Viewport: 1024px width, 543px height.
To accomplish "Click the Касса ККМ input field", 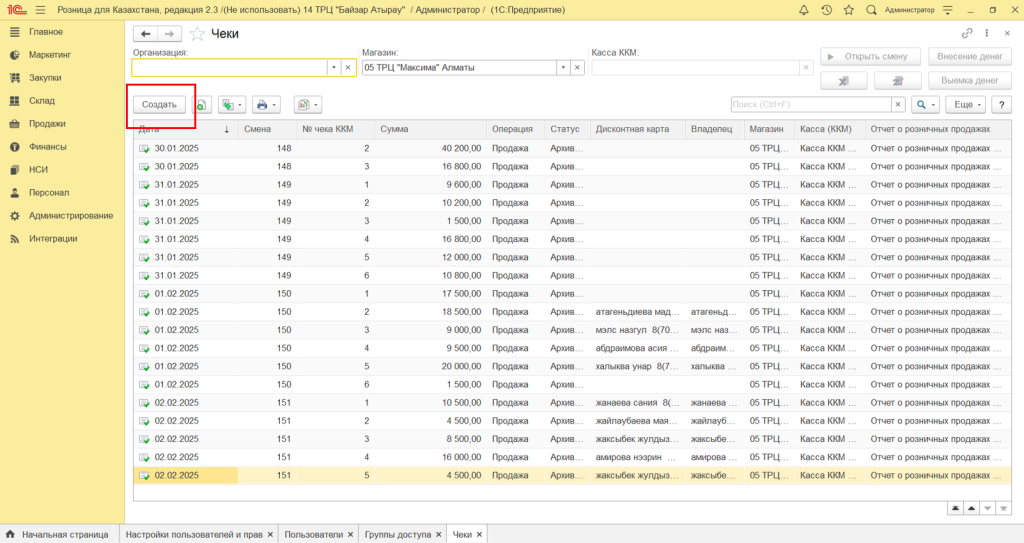I will pyautogui.click(x=695, y=67).
